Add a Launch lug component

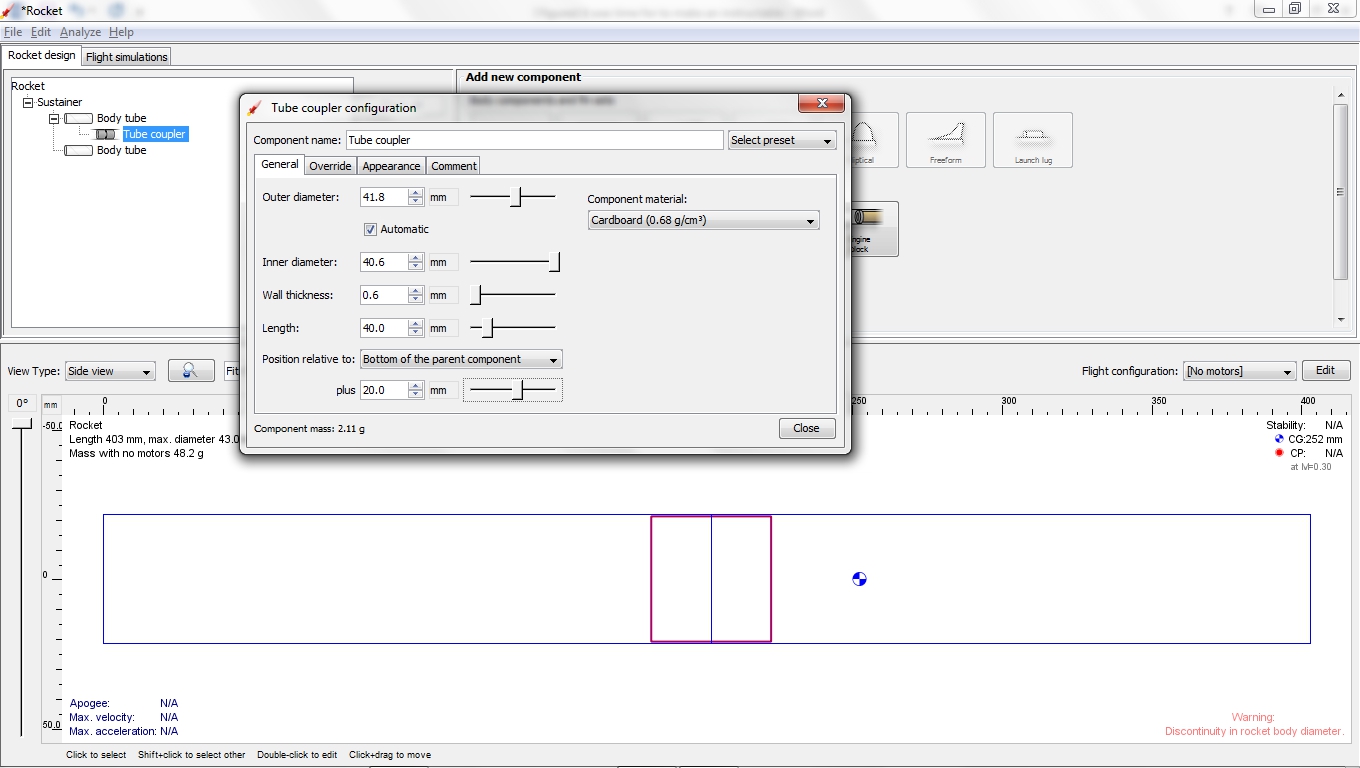pos(1033,140)
